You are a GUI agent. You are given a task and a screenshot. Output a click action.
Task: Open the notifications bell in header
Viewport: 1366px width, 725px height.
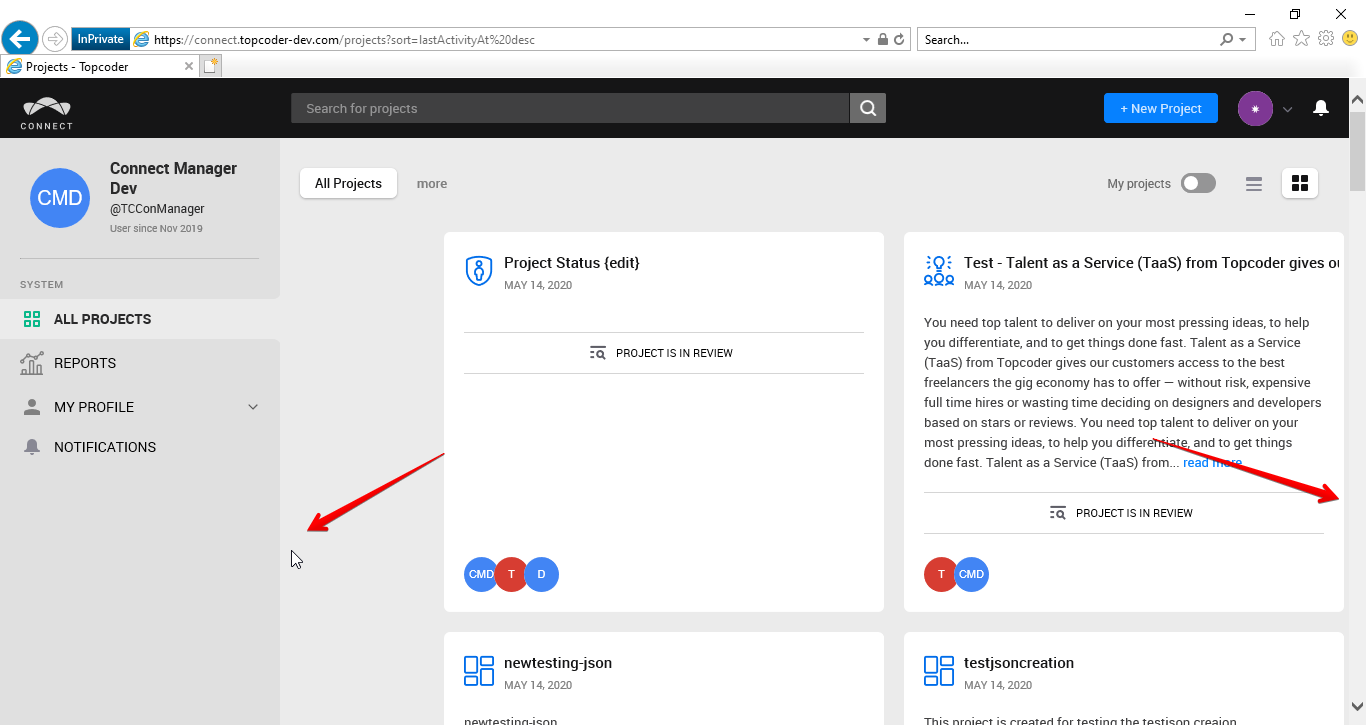click(x=1321, y=108)
